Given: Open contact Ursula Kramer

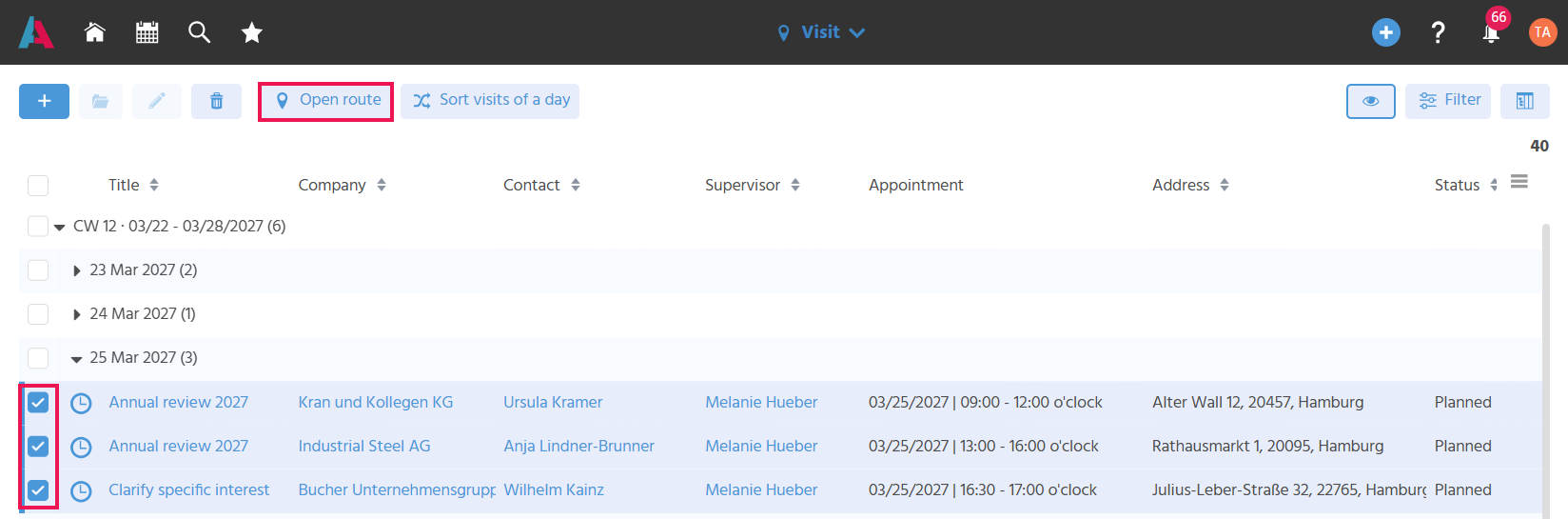Looking at the screenshot, I should pyautogui.click(x=553, y=402).
